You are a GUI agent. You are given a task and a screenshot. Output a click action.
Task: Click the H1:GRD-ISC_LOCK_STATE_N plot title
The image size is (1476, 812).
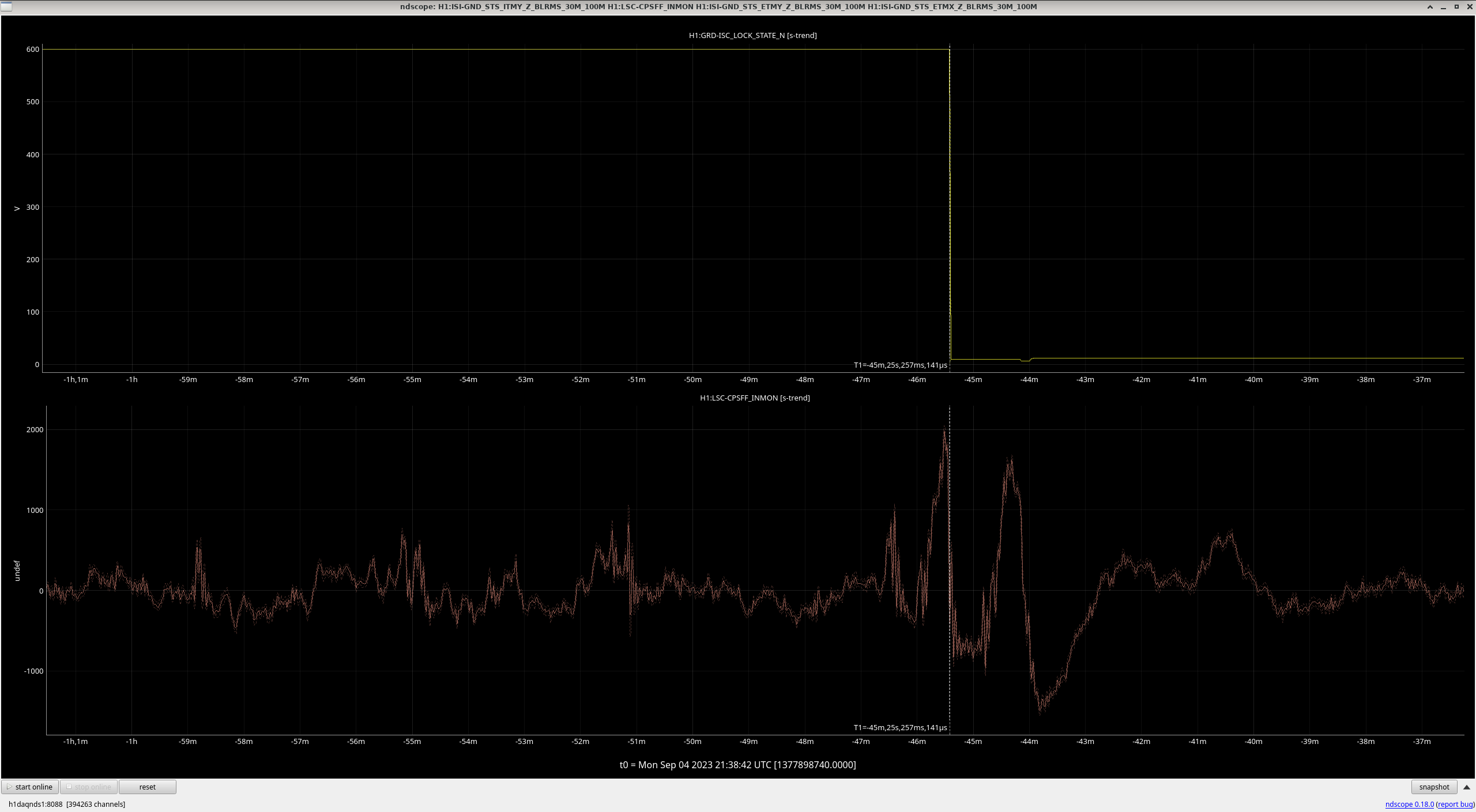pos(752,35)
